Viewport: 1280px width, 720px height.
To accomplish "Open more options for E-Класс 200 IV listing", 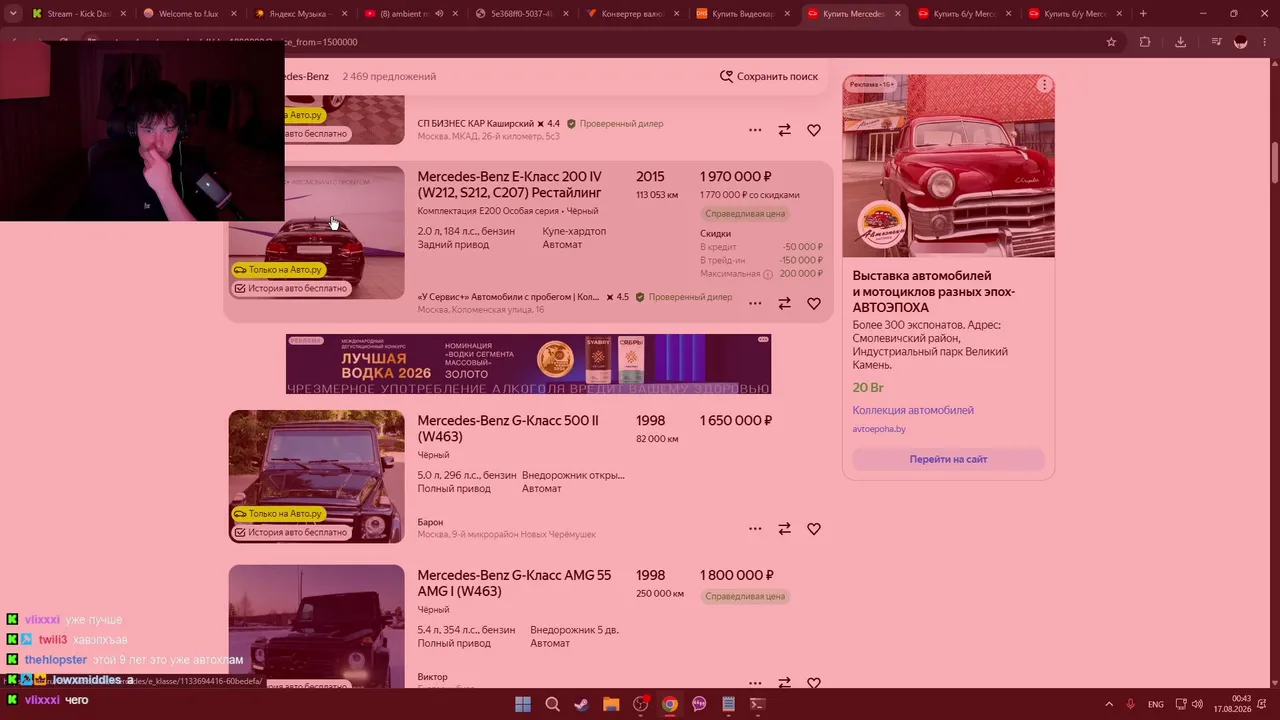I will tap(755, 303).
